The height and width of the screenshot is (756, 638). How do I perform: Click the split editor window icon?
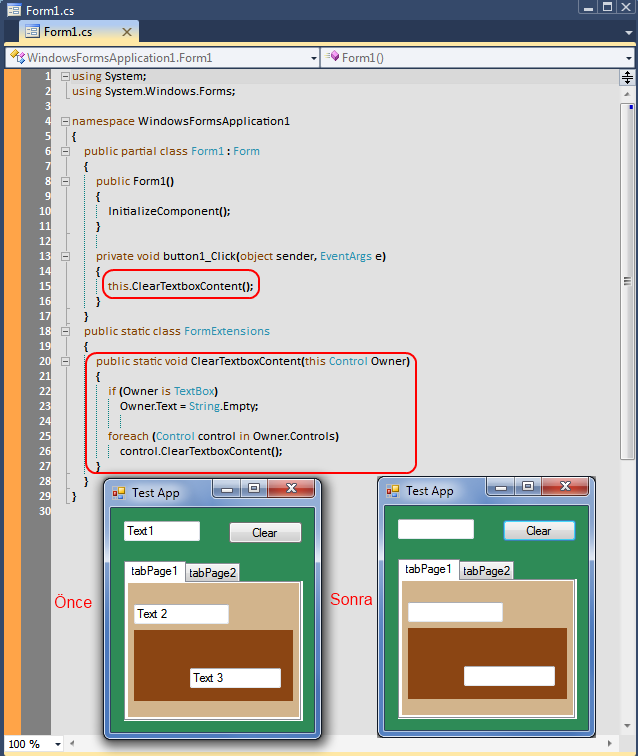[x=628, y=77]
